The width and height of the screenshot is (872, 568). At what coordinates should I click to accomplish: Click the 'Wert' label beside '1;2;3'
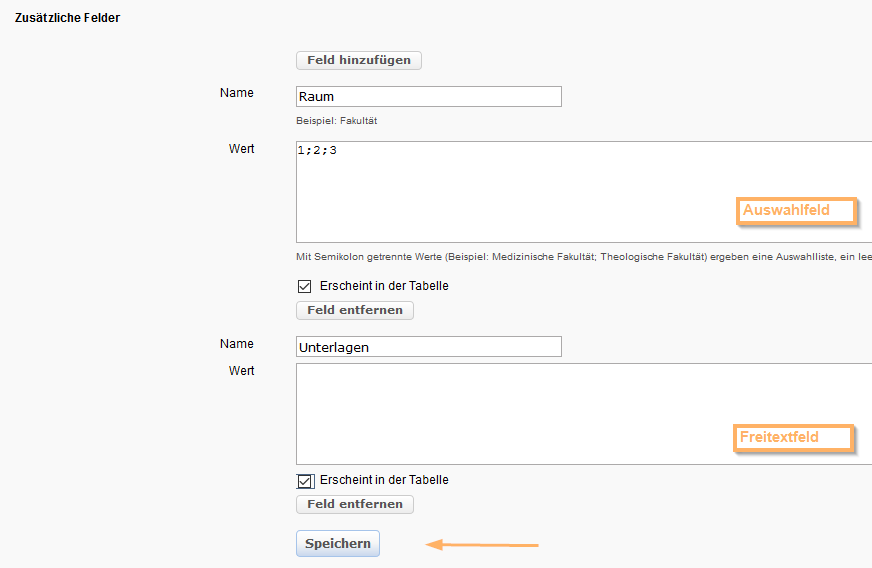pos(241,149)
